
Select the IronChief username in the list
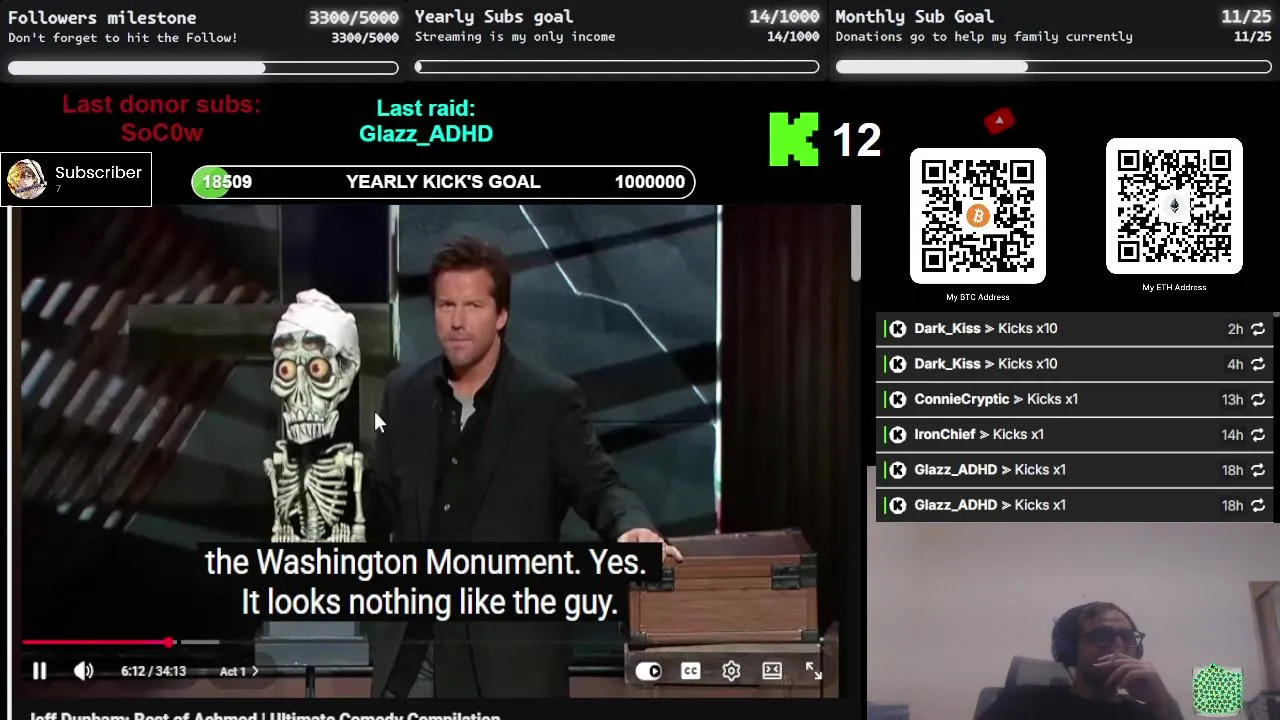pos(944,434)
